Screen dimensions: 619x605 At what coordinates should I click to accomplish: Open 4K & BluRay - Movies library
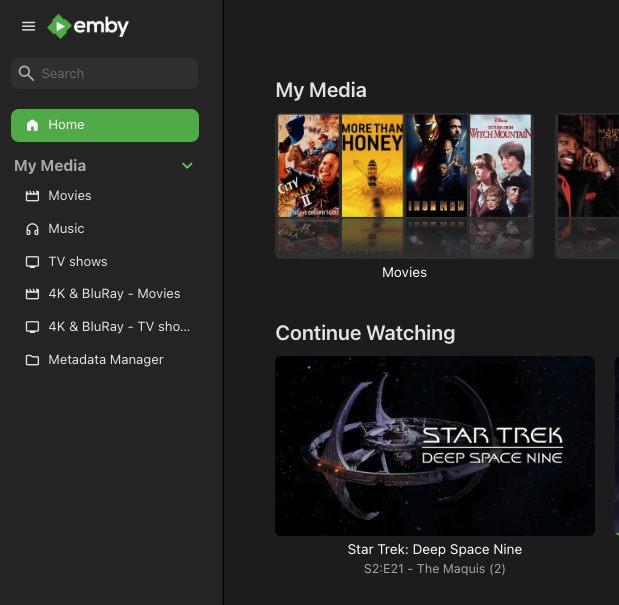(105, 294)
